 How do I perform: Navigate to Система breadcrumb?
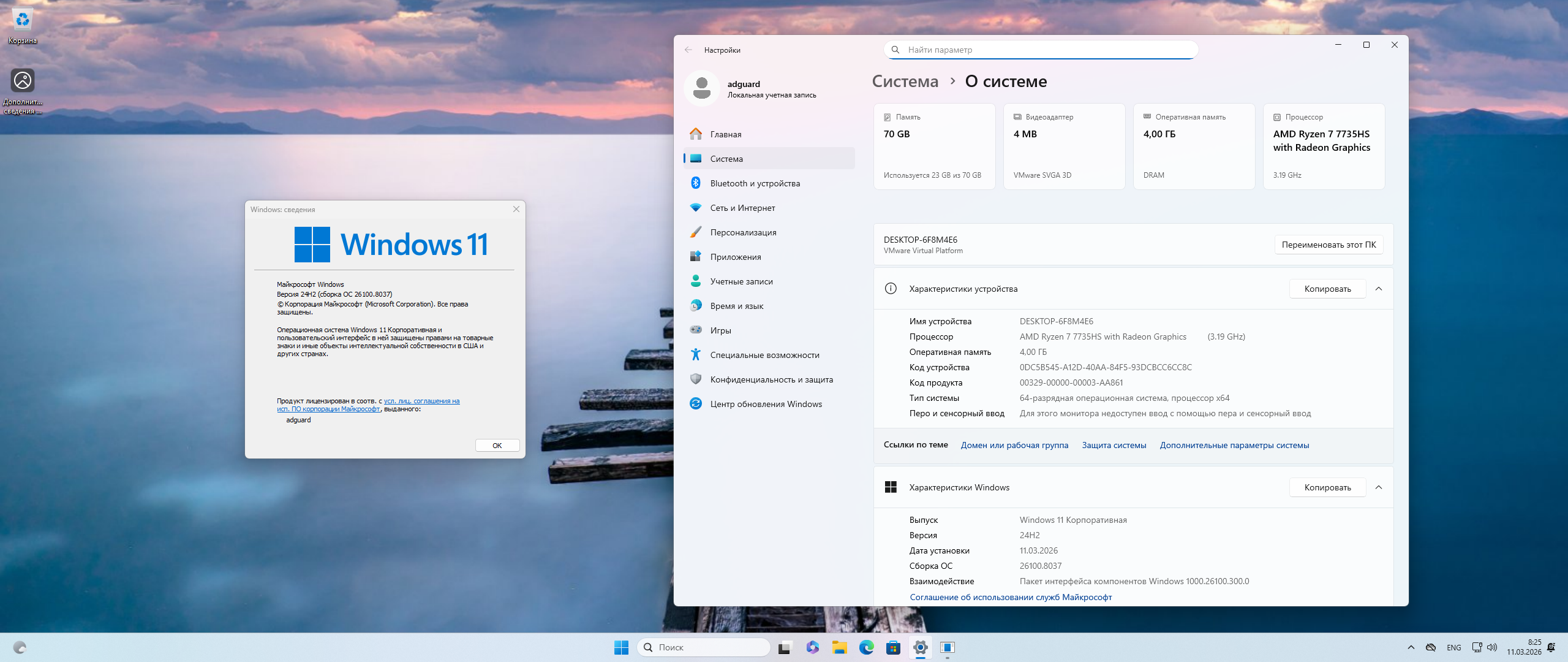pyautogui.click(x=905, y=82)
